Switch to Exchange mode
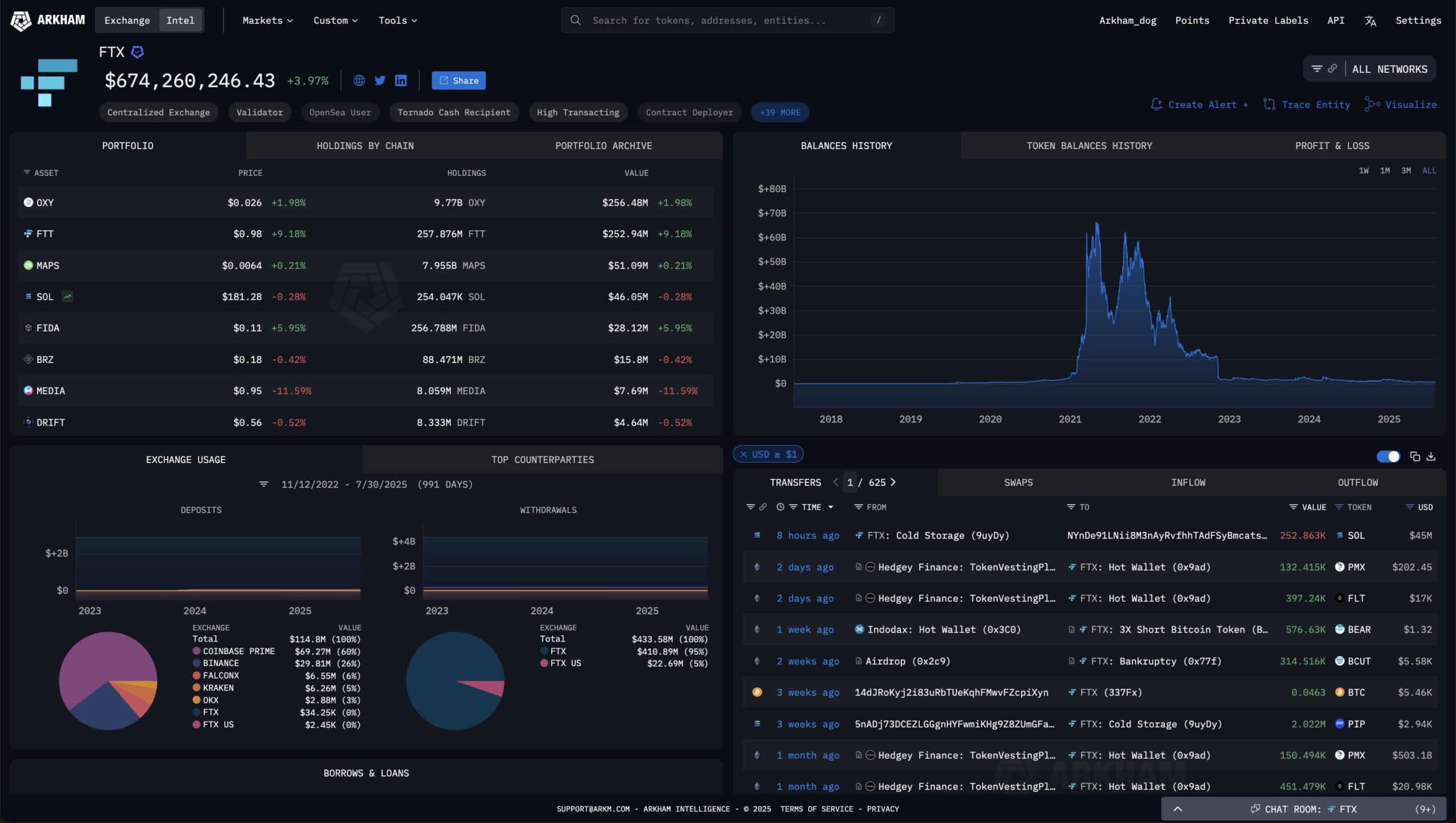 127,20
